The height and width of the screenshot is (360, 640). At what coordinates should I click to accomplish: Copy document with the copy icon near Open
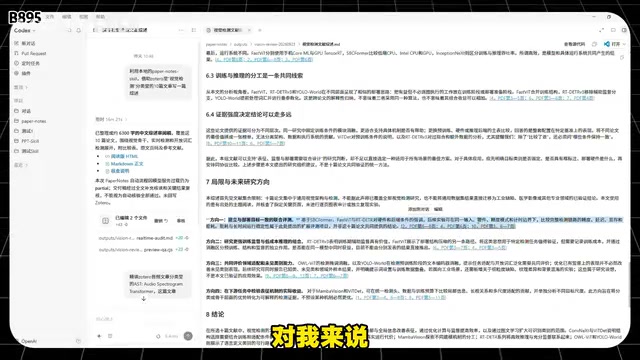click(594, 44)
